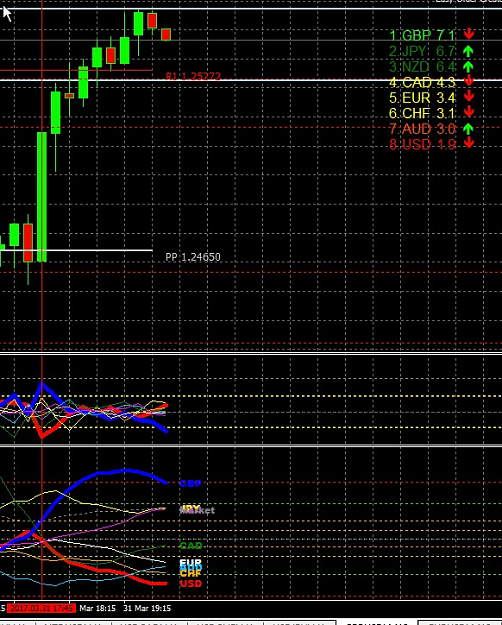This screenshot has height=625, width=502.
Task: Click the green up arrow beside JPY 6.7
Action: coord(468,51)
